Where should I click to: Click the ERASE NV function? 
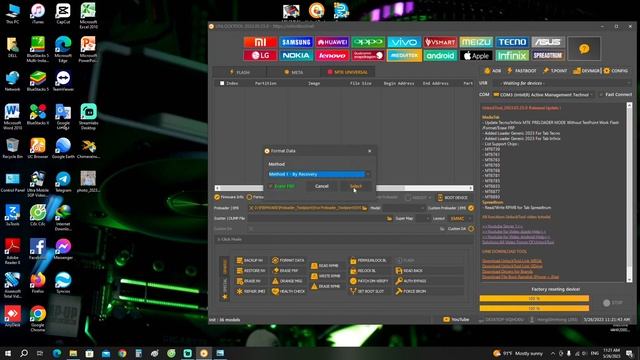point(249,281)
